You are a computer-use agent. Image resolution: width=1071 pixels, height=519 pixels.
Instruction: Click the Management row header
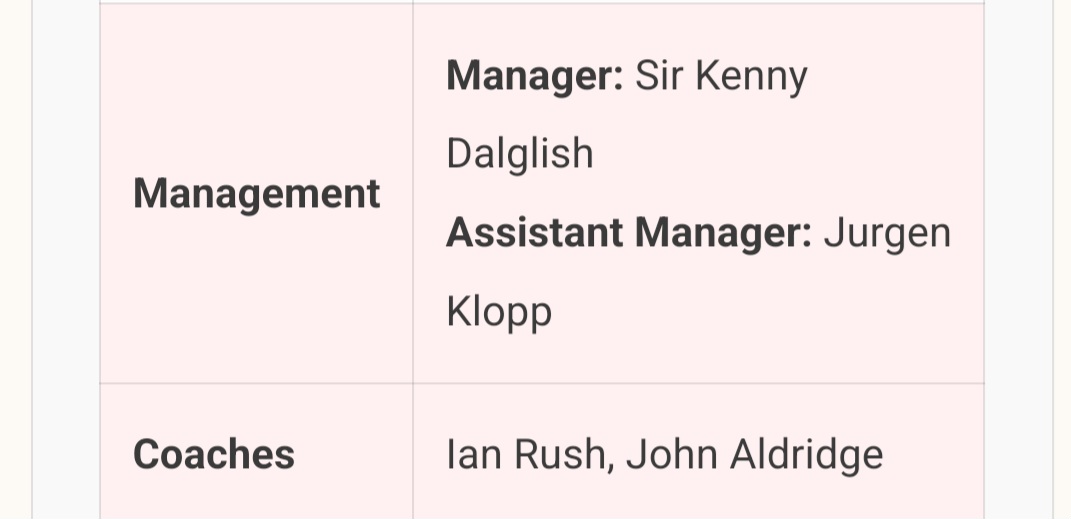coord(256,194)
